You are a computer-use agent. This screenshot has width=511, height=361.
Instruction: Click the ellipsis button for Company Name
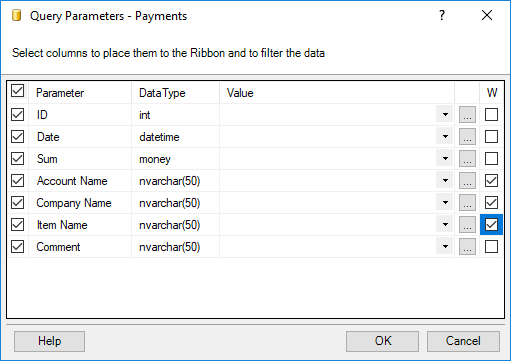click(x=467, y=203)
